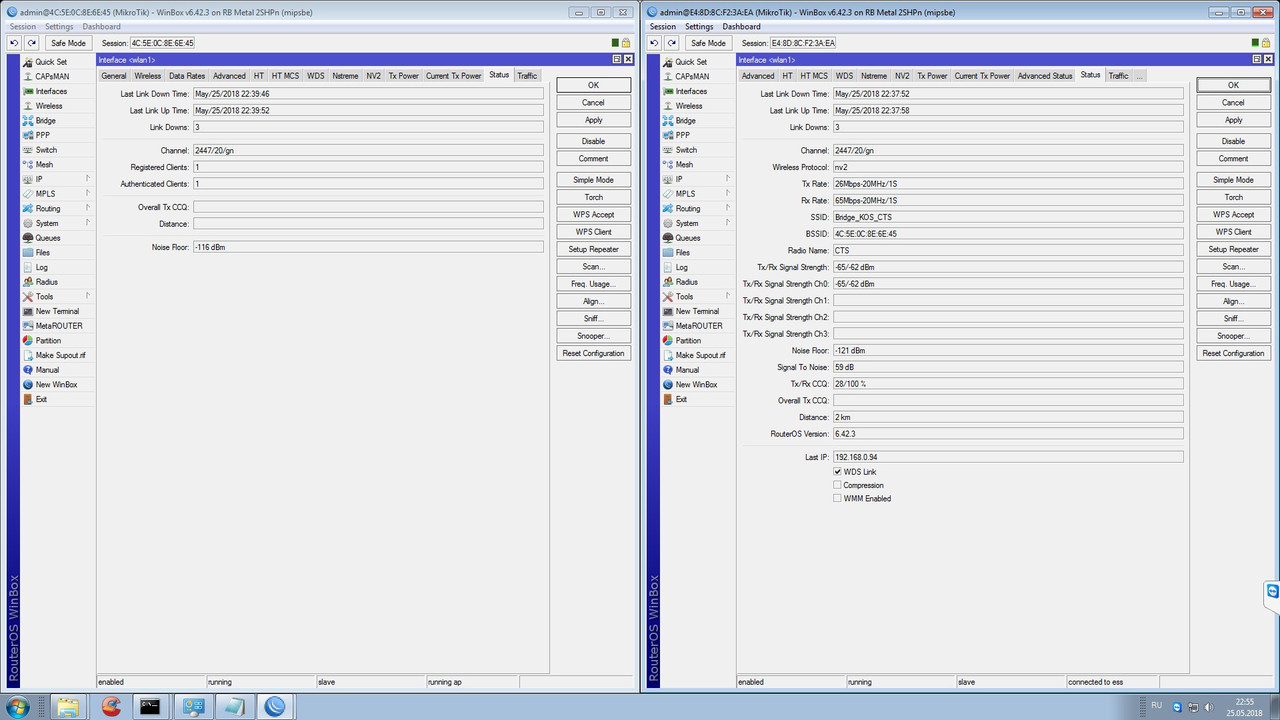The width and height of the screenshot is (1280, 720).
Task: Click Safe Mode in the 4C:5E window
Action: coord(69,43)
